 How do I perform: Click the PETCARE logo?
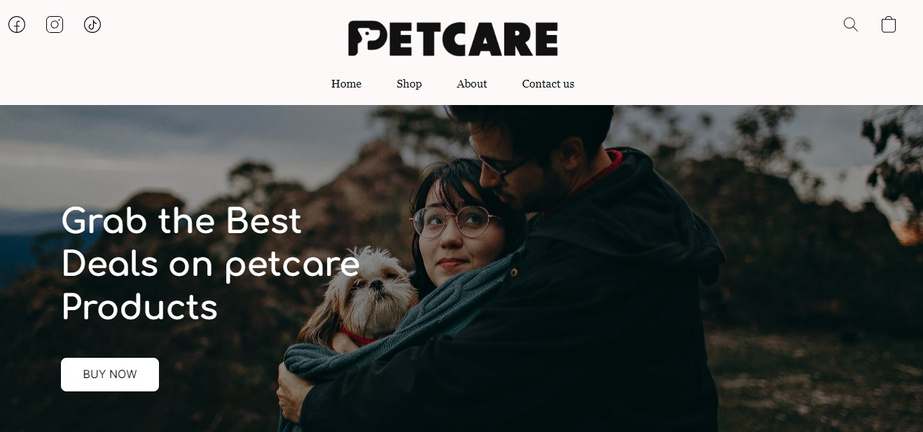453,38
